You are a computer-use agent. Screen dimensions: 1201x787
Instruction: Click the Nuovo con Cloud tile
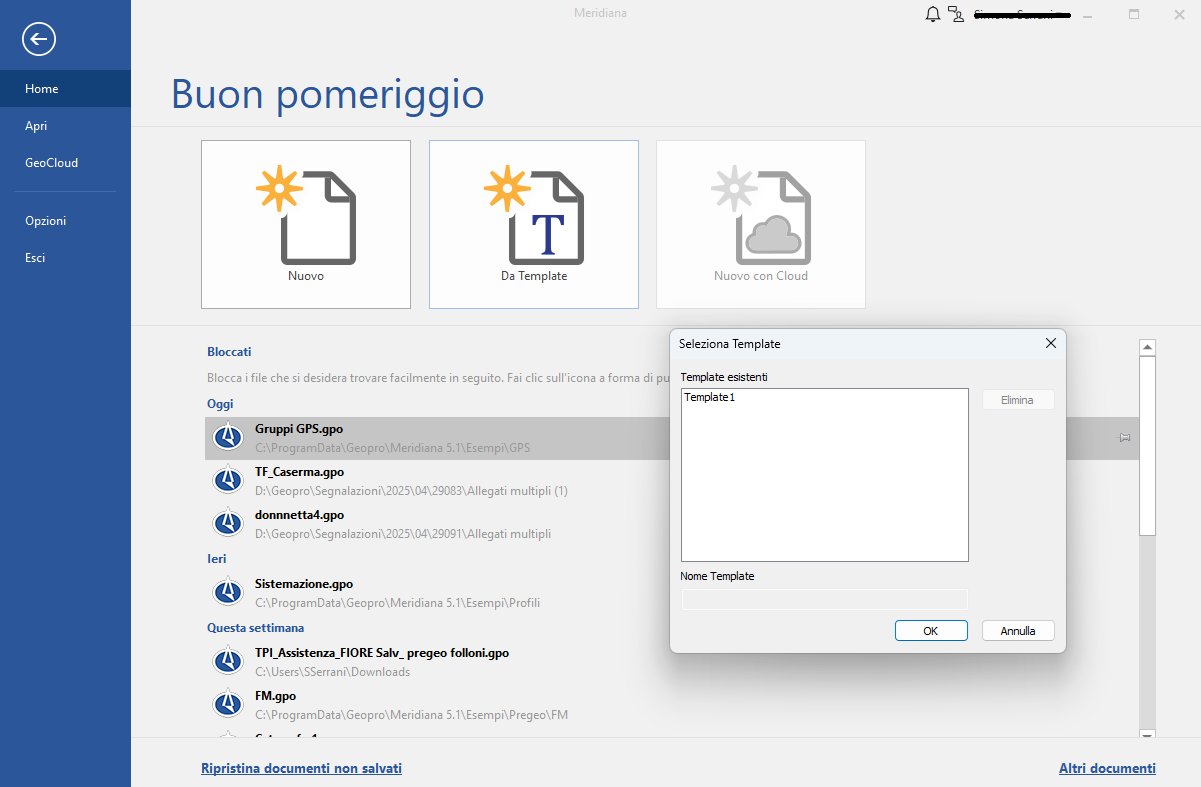761,224
